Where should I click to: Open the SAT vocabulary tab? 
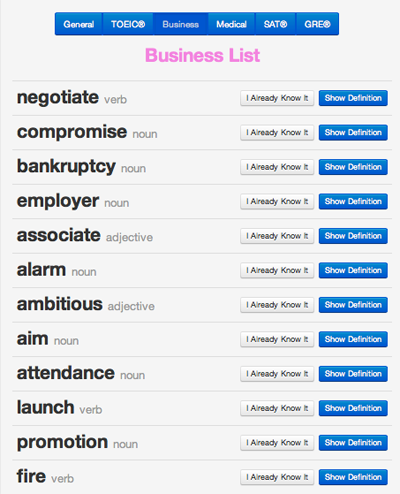click(x=275, y=24)
